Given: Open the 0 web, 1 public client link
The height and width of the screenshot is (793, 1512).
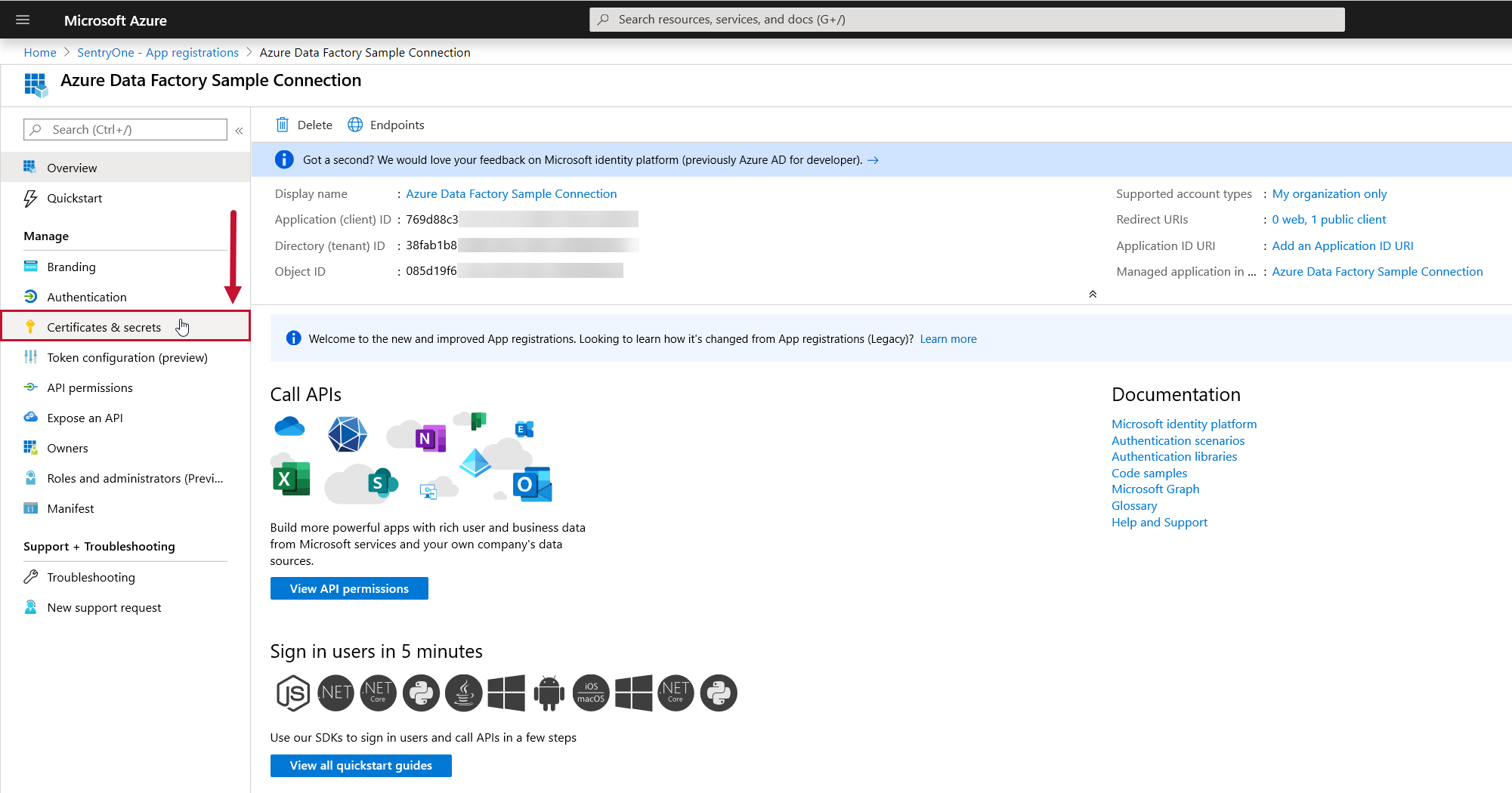Looking at the screenshot, I should pyautogui.click(x=1328, y=219).
